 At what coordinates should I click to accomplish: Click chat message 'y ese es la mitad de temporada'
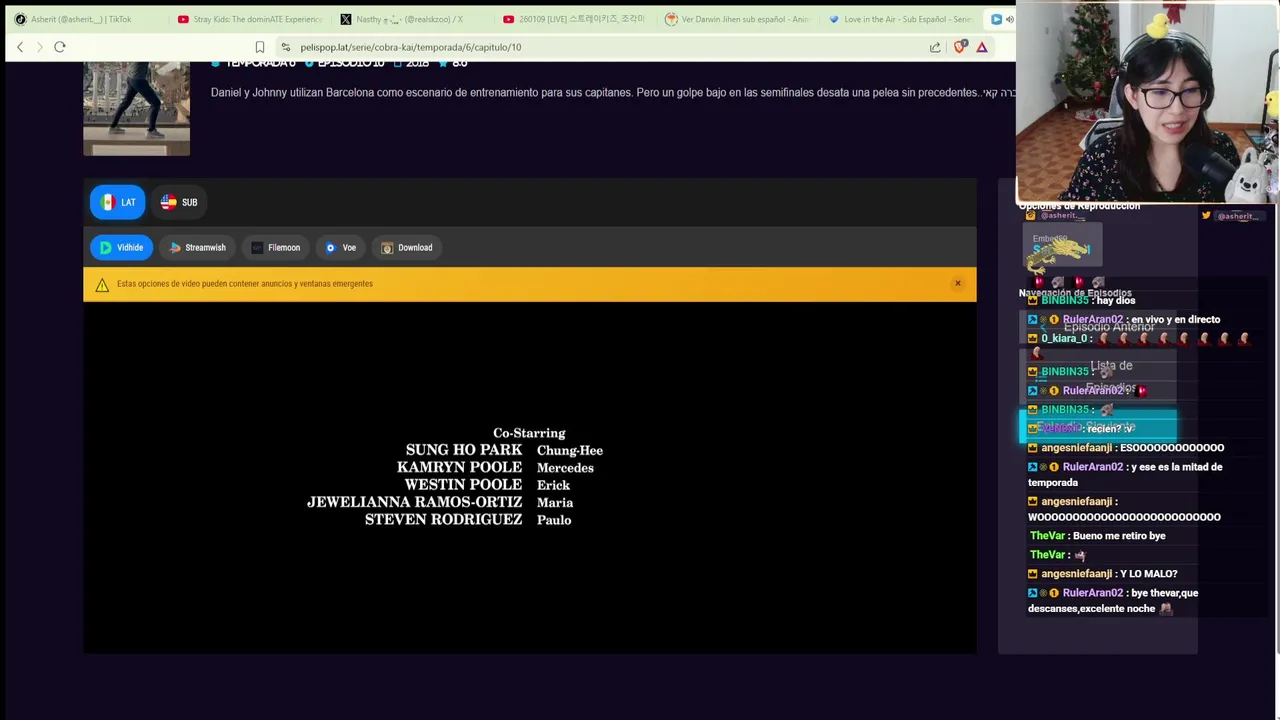(x=1125, y=474)
